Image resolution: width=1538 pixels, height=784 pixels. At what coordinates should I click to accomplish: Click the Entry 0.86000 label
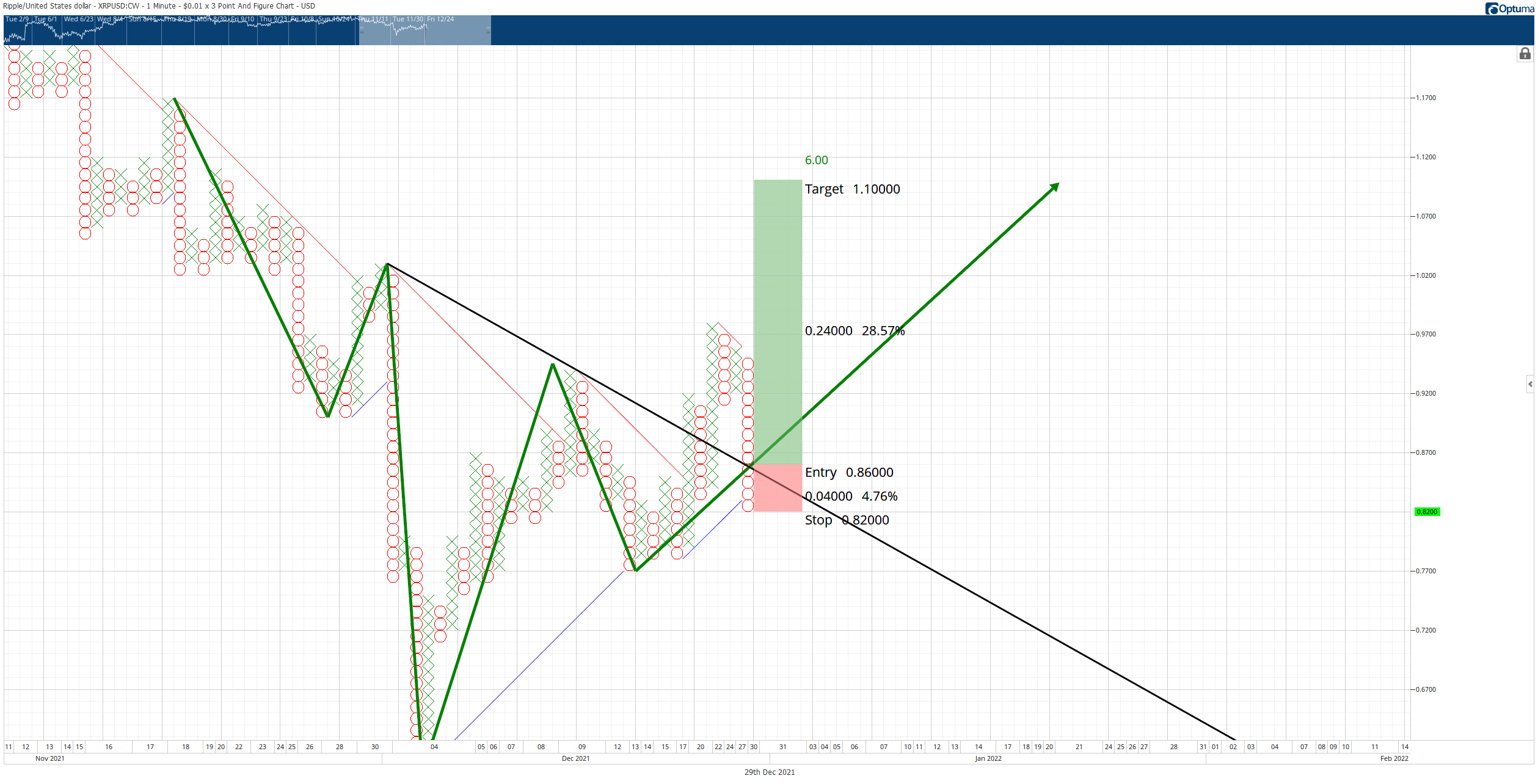click(849, 473)
